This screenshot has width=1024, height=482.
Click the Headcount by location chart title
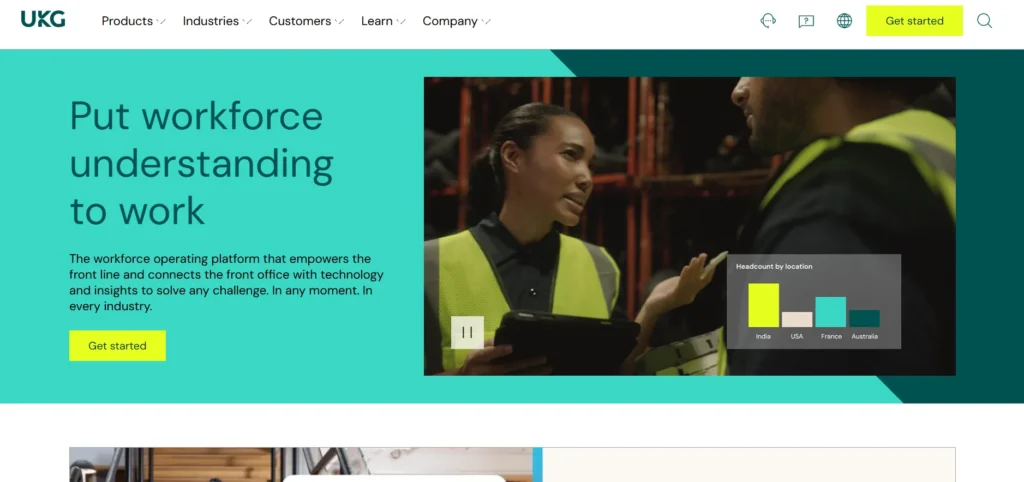point(774,266)
